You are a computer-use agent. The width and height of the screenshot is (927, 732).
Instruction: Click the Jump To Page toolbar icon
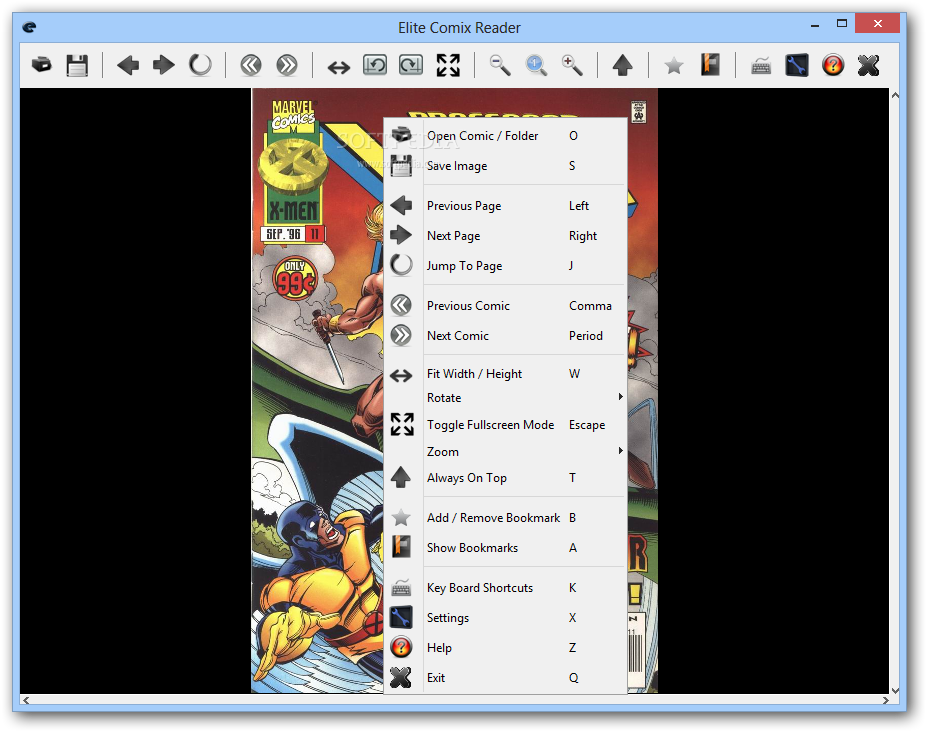200,64
